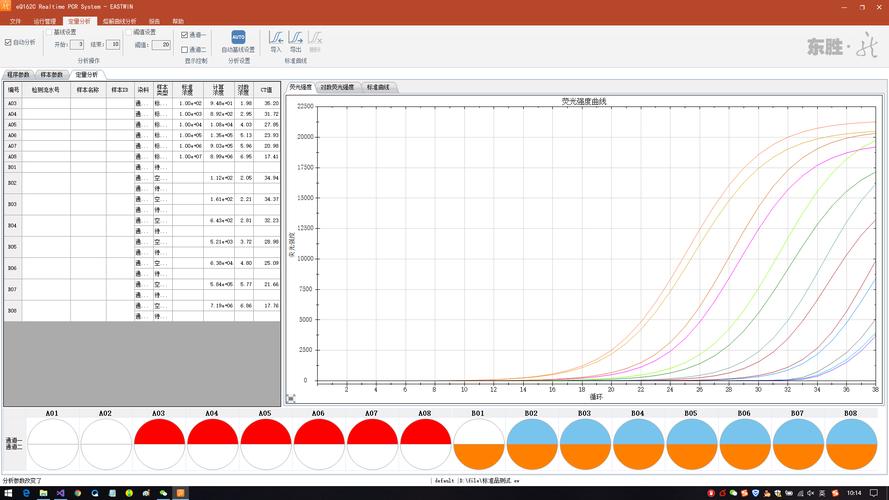Select red well A06 in plate layout
This screenshot has width=889, height=500.
[x=319, y=444]
